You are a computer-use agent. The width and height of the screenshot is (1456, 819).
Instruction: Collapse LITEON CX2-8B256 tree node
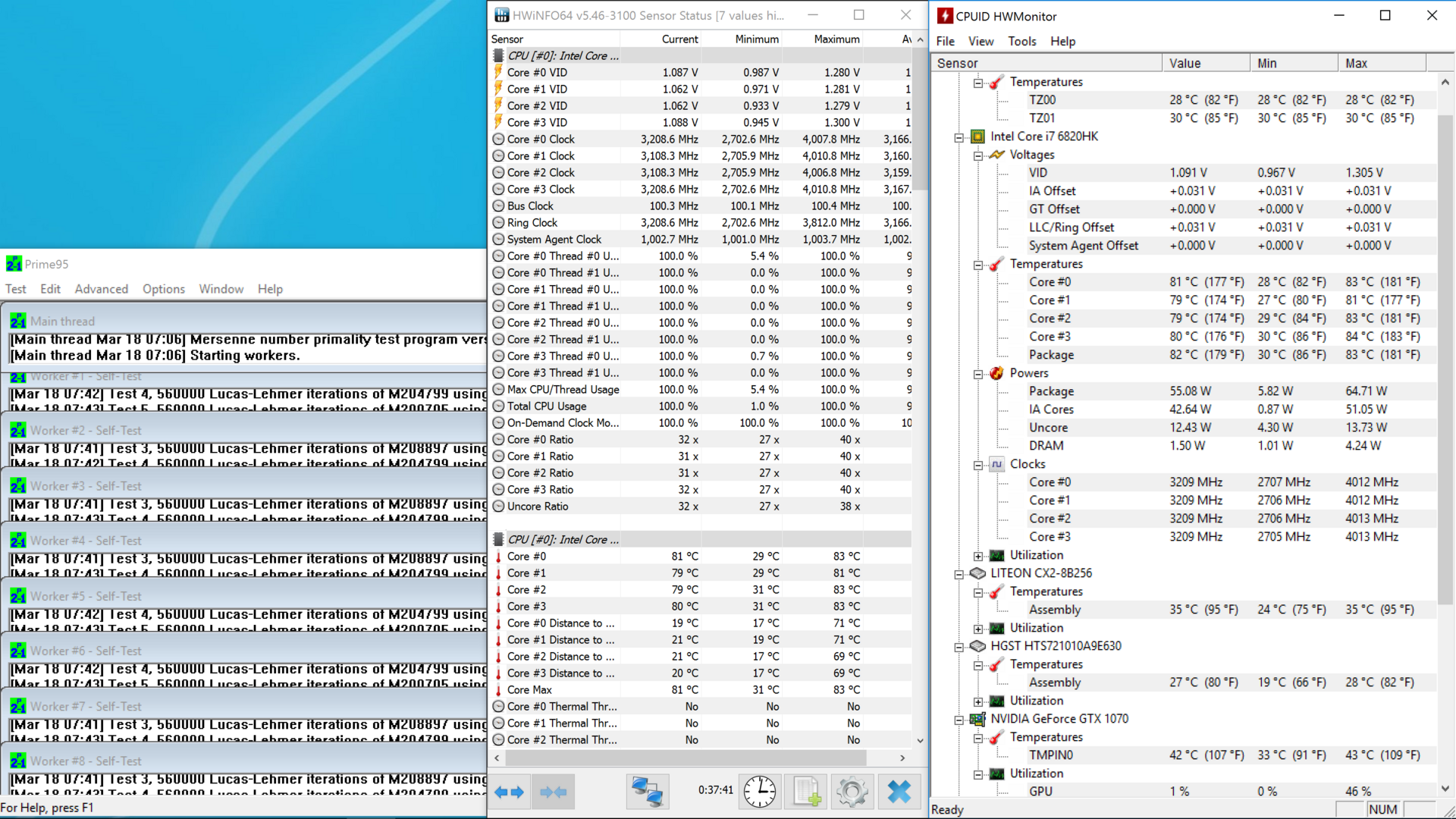pyautogui.click(x=959, y=574)
